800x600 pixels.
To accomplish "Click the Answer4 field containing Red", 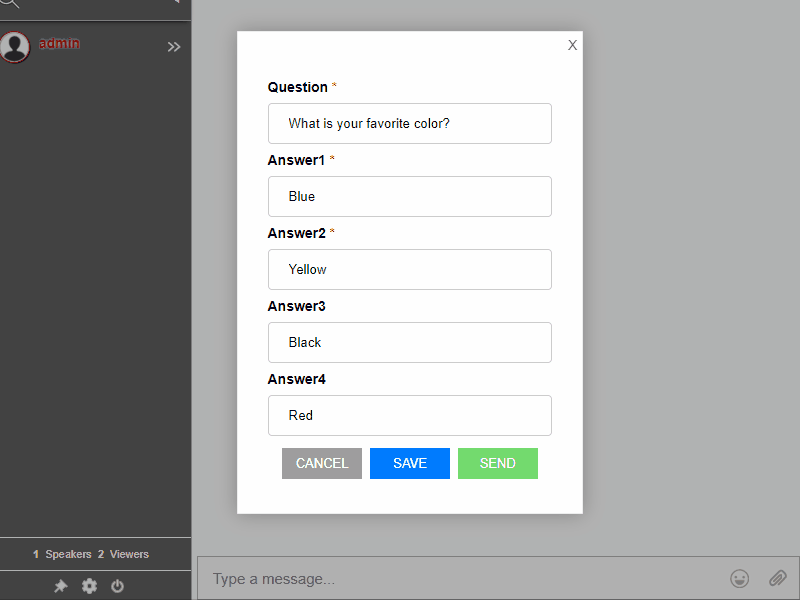I will point(409,415).
